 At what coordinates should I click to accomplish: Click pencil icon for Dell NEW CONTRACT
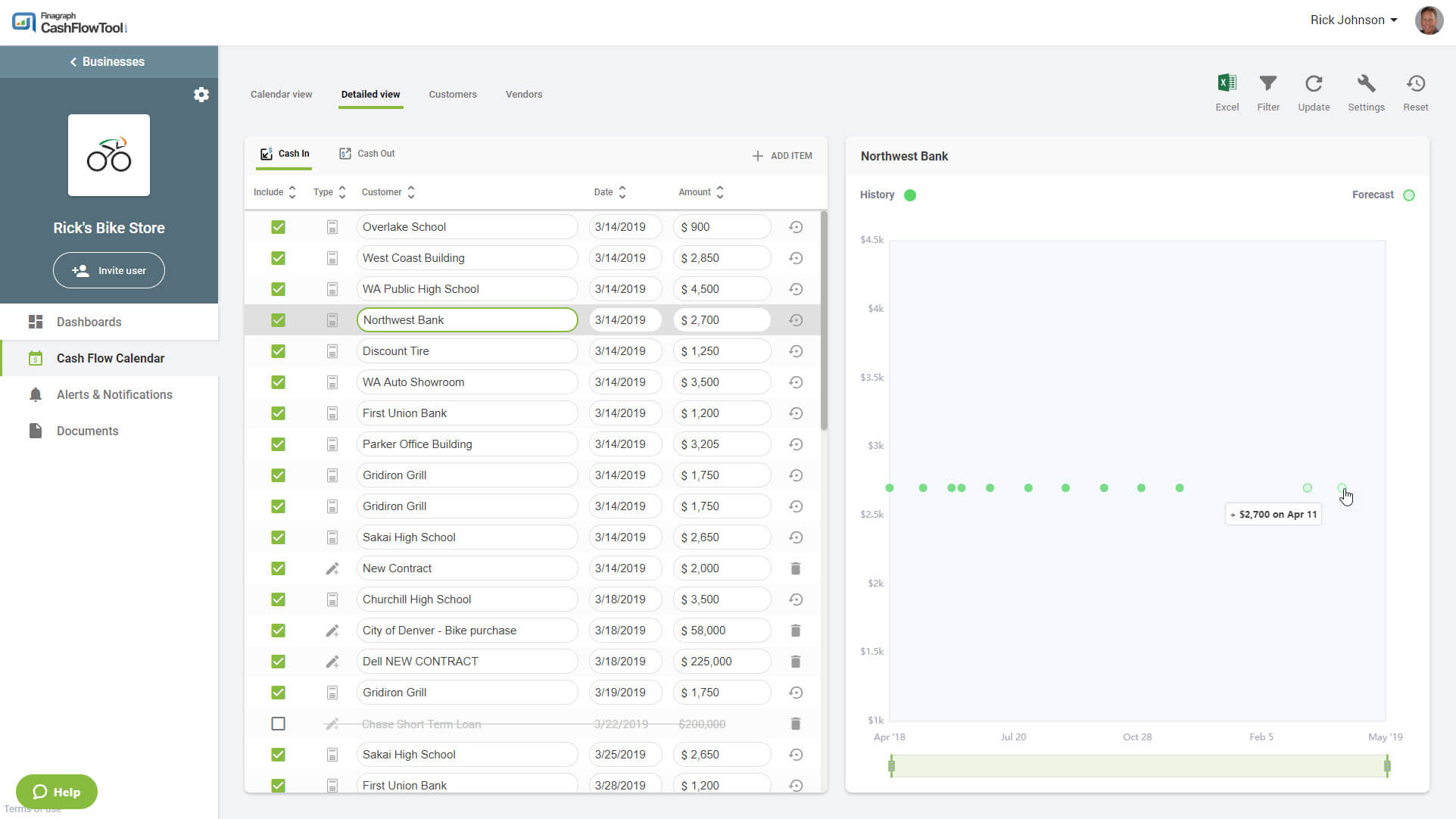(332, 662)
